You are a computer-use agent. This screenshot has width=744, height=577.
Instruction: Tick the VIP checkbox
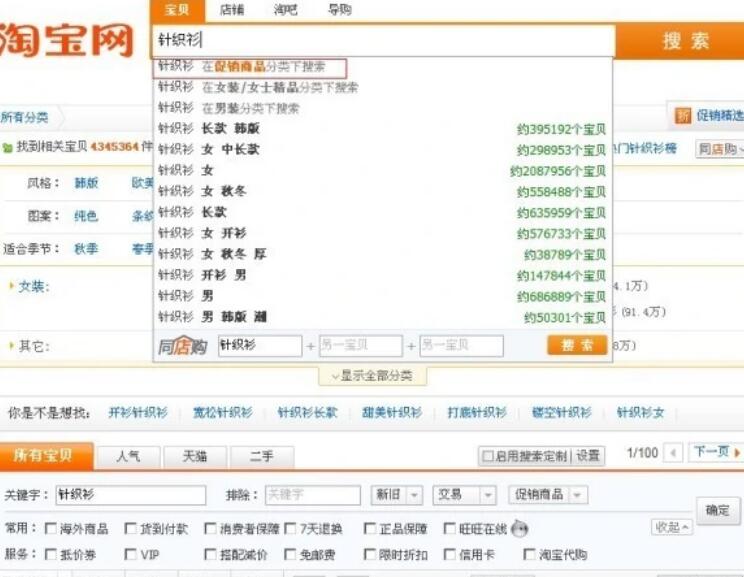(x=130, y=554)
